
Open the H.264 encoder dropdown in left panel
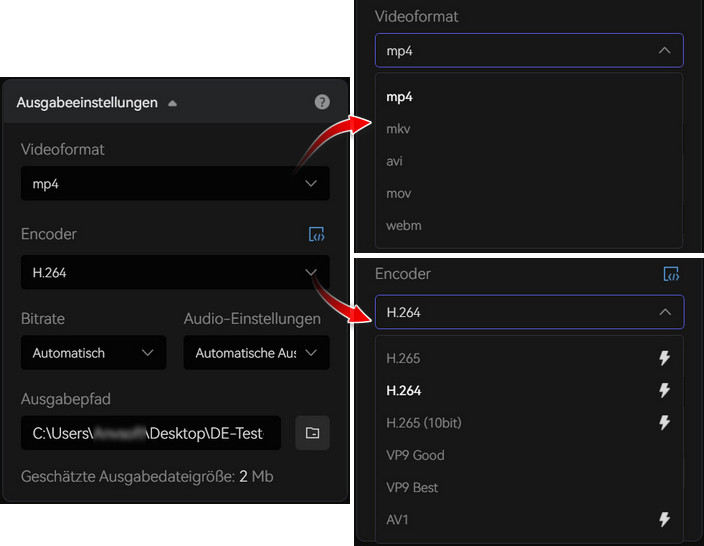click(x=175, y=272)
